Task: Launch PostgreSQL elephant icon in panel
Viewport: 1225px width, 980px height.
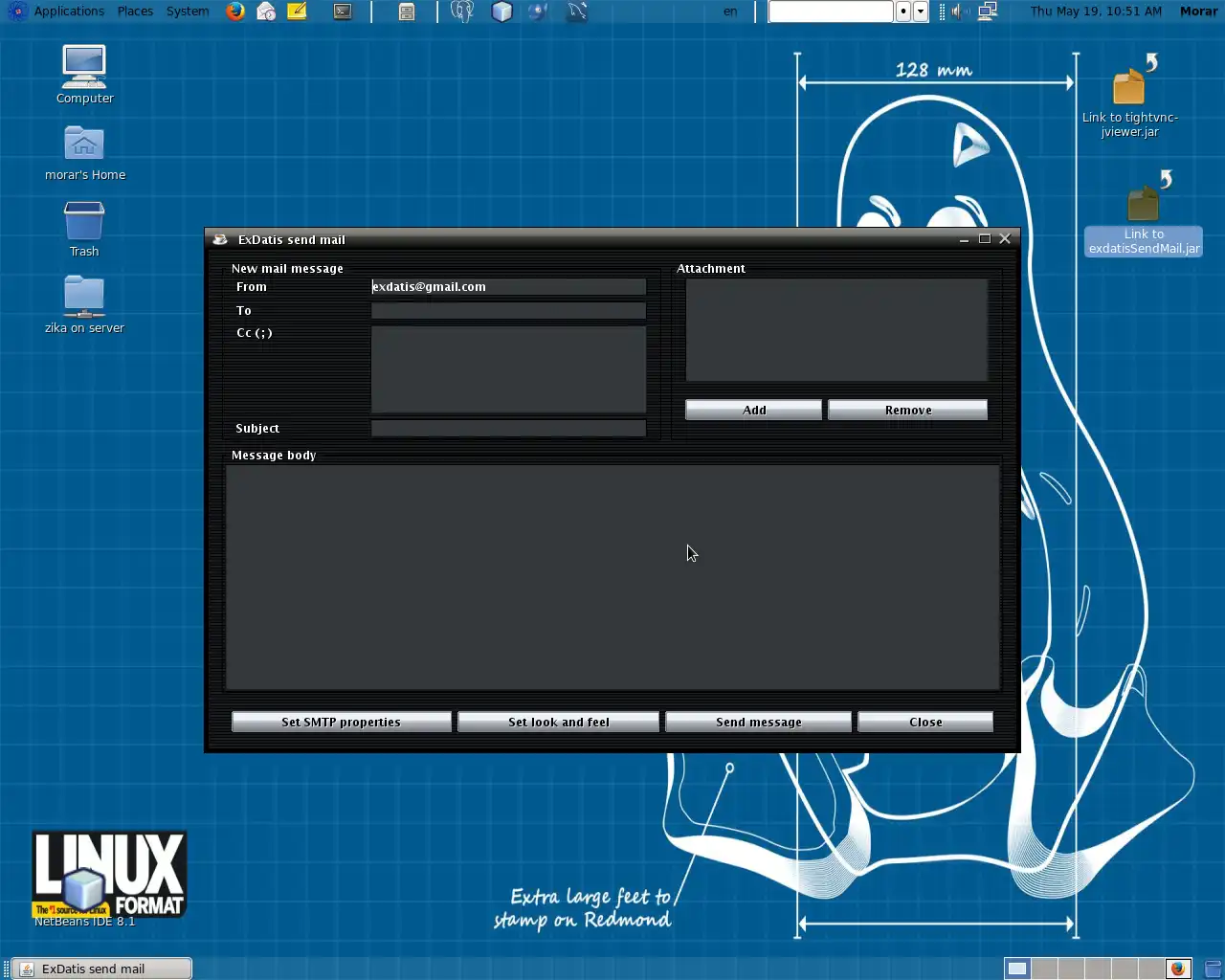Action: coord(462,11)
